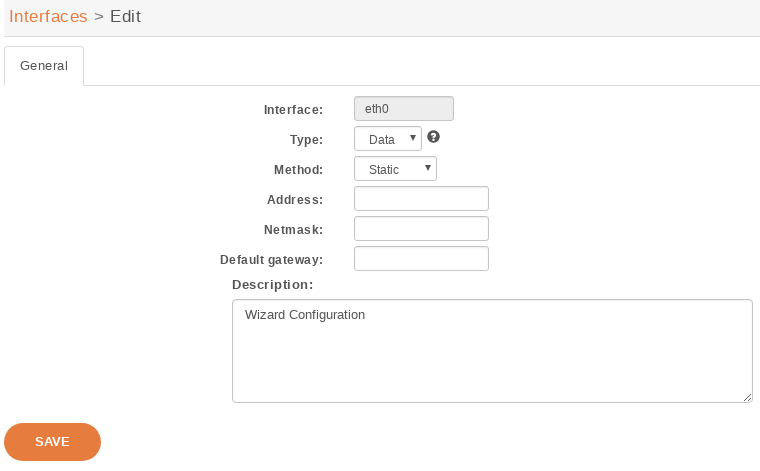The image size is (760, 471).
Task: Click the 'Interface:' label
Action: (x=293, y=110)
